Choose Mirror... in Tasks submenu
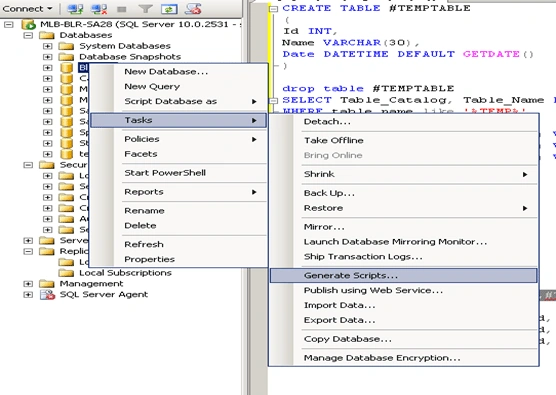The width and height of the screenshot is (556, 395). [404, 227]
